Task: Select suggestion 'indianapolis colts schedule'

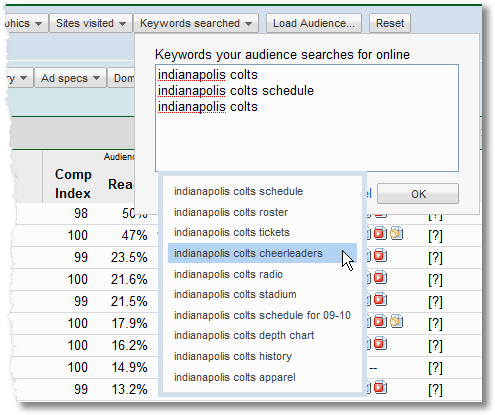Action: pos(262,191)
